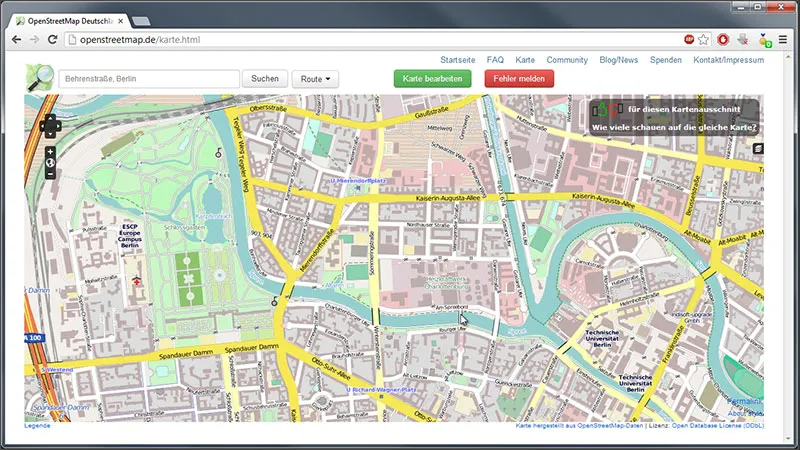The width and height of the screenshot is (800, 450).
Task: Click the green Karte bearbeiten button
Action: coord(432,79)
